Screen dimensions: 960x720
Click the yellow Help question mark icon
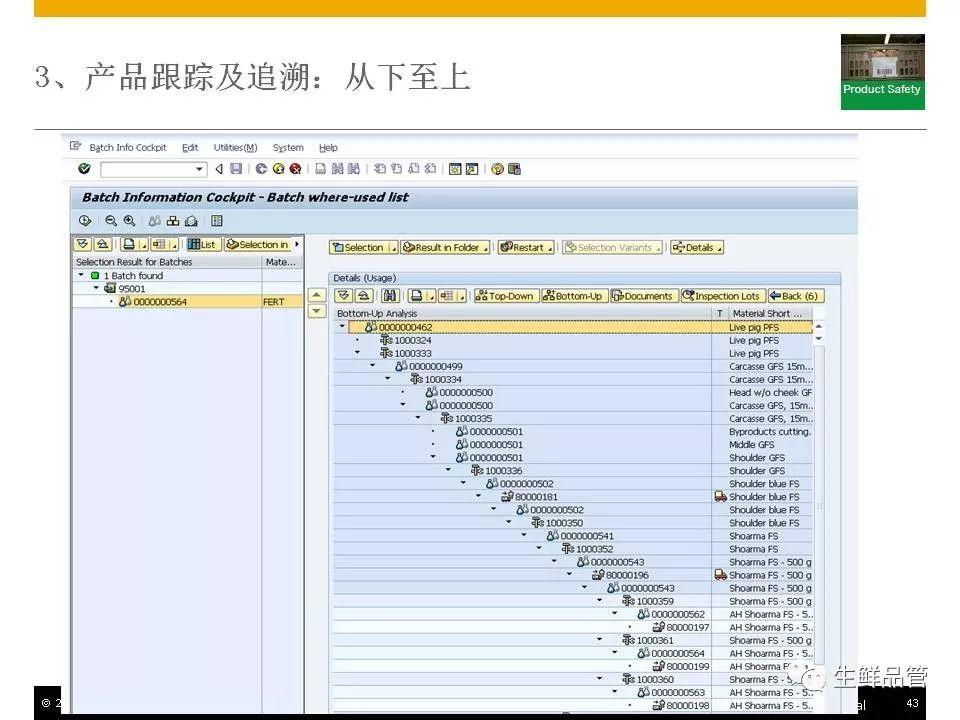tap(497, 169)
